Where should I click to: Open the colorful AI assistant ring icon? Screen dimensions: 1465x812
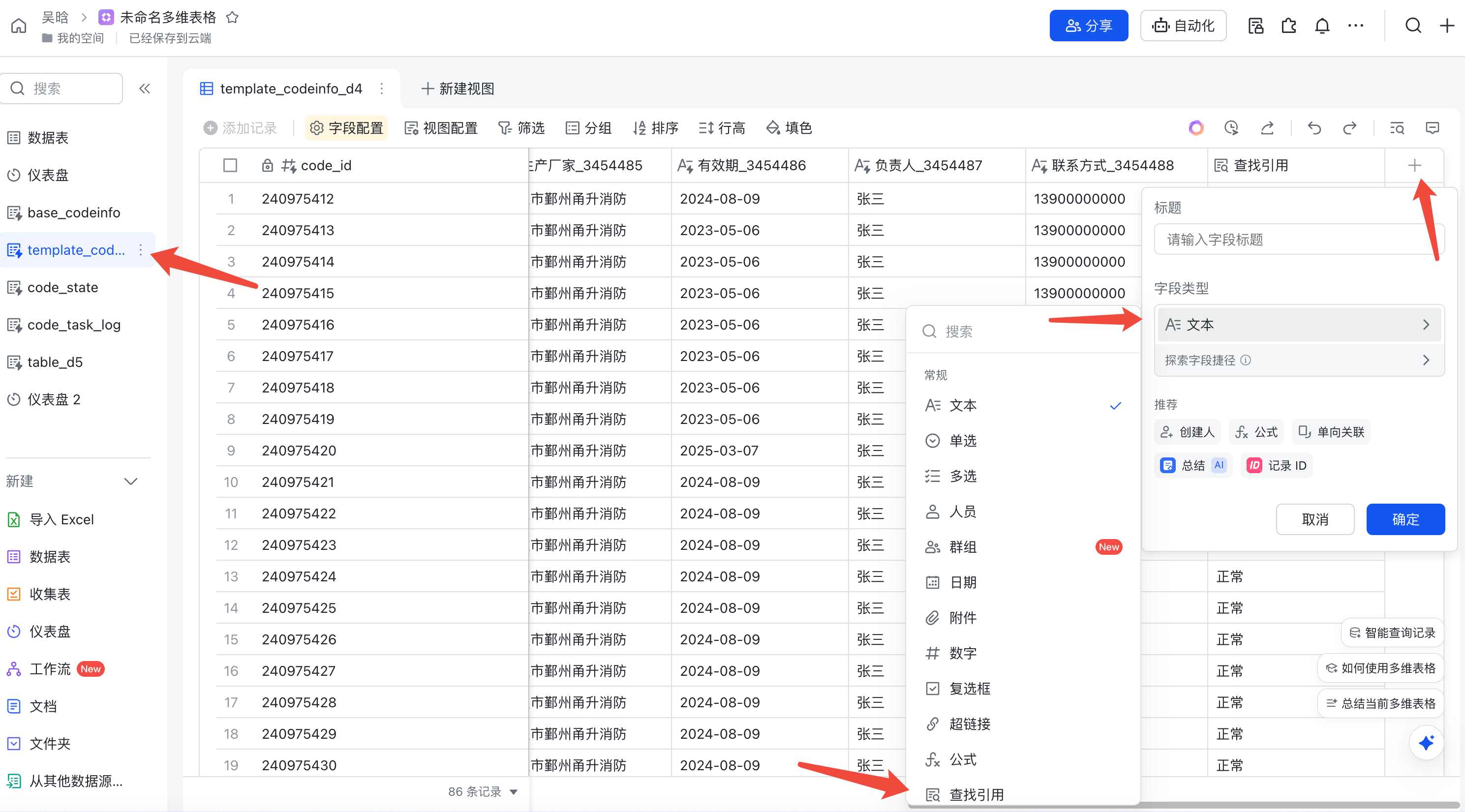coord(1196,128)
